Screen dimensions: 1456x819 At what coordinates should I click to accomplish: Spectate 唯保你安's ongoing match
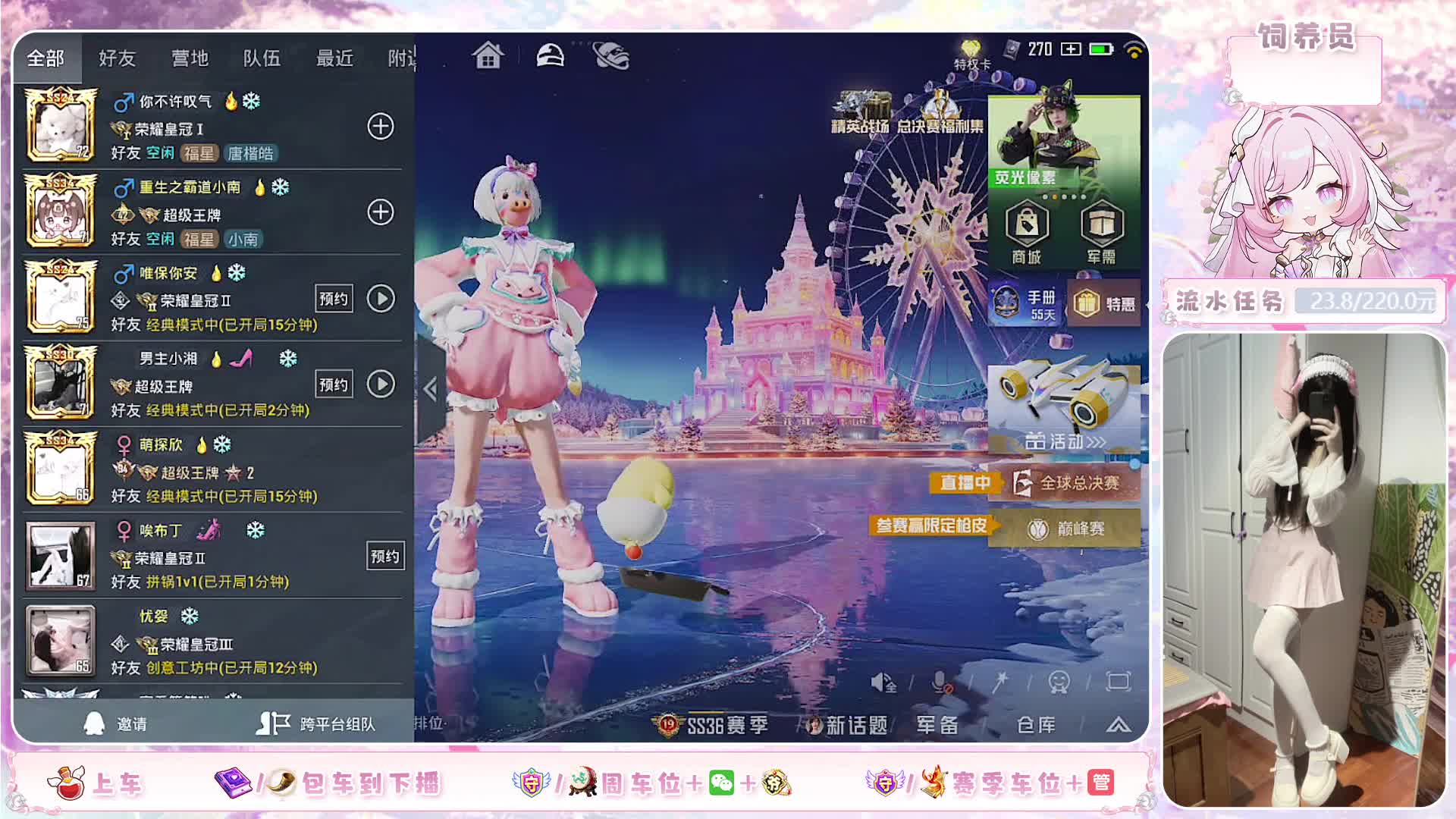[x=381, y=299]
